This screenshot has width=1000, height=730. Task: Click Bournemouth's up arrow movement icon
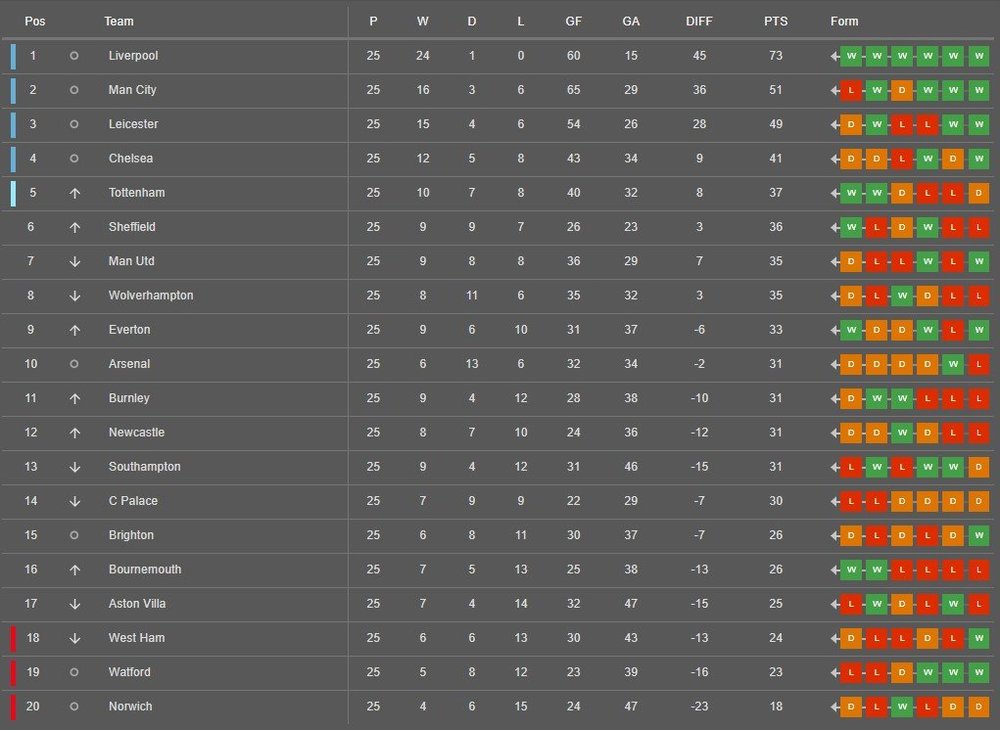74,570
